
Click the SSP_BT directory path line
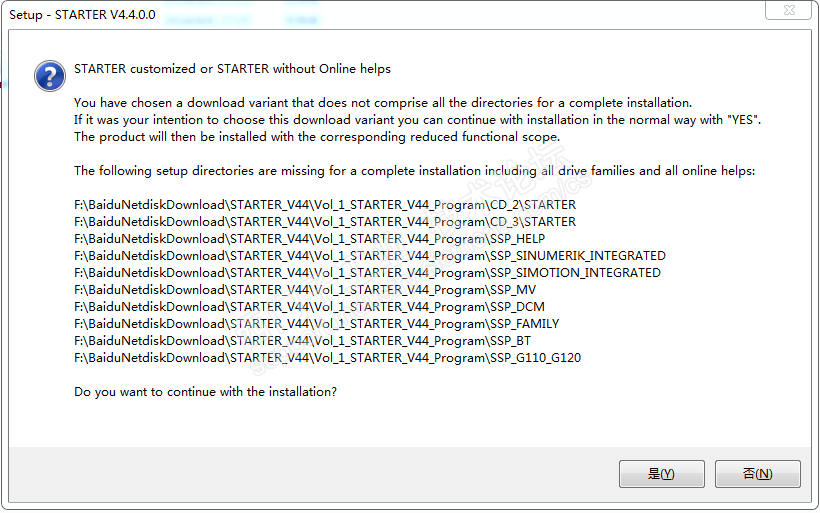(x=302, y=341)
